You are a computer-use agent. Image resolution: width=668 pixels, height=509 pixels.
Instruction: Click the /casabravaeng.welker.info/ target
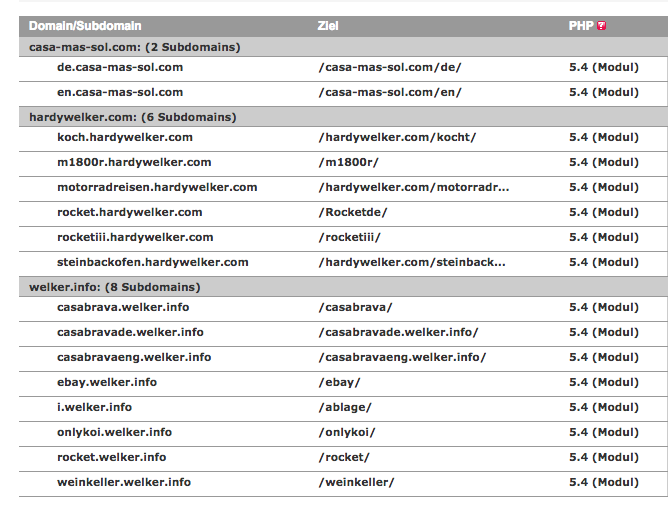point(402,357)
